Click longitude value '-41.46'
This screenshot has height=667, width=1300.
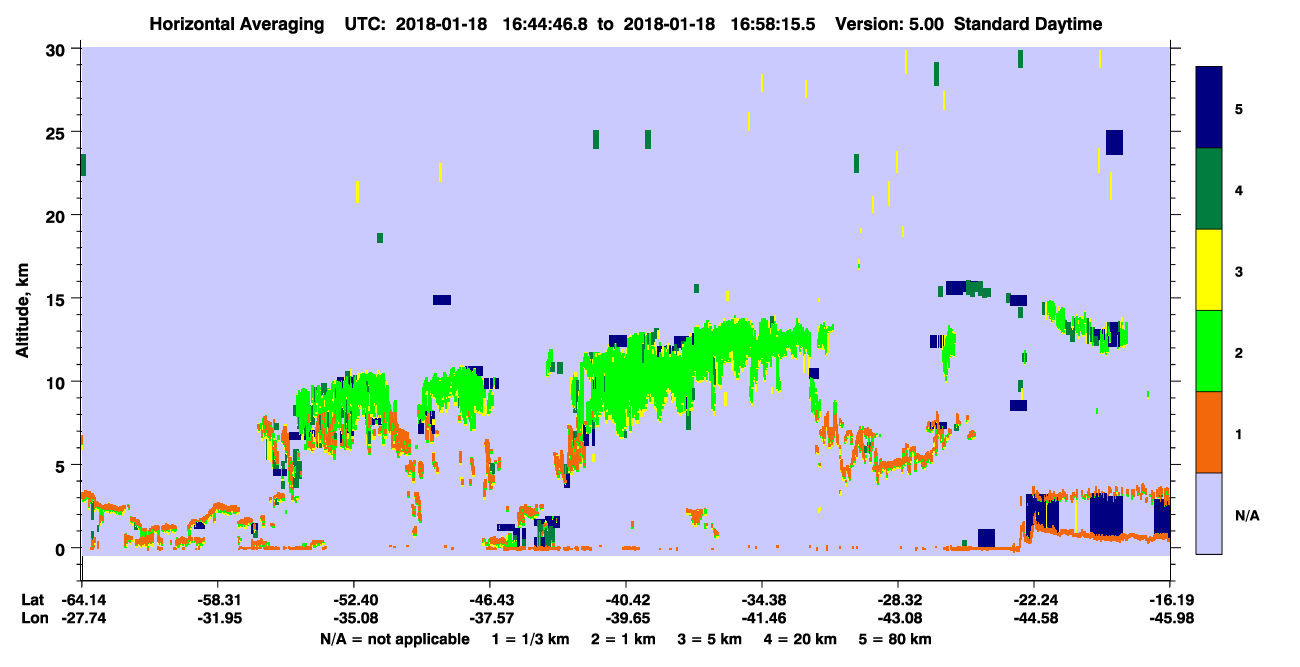click(762, 619)
